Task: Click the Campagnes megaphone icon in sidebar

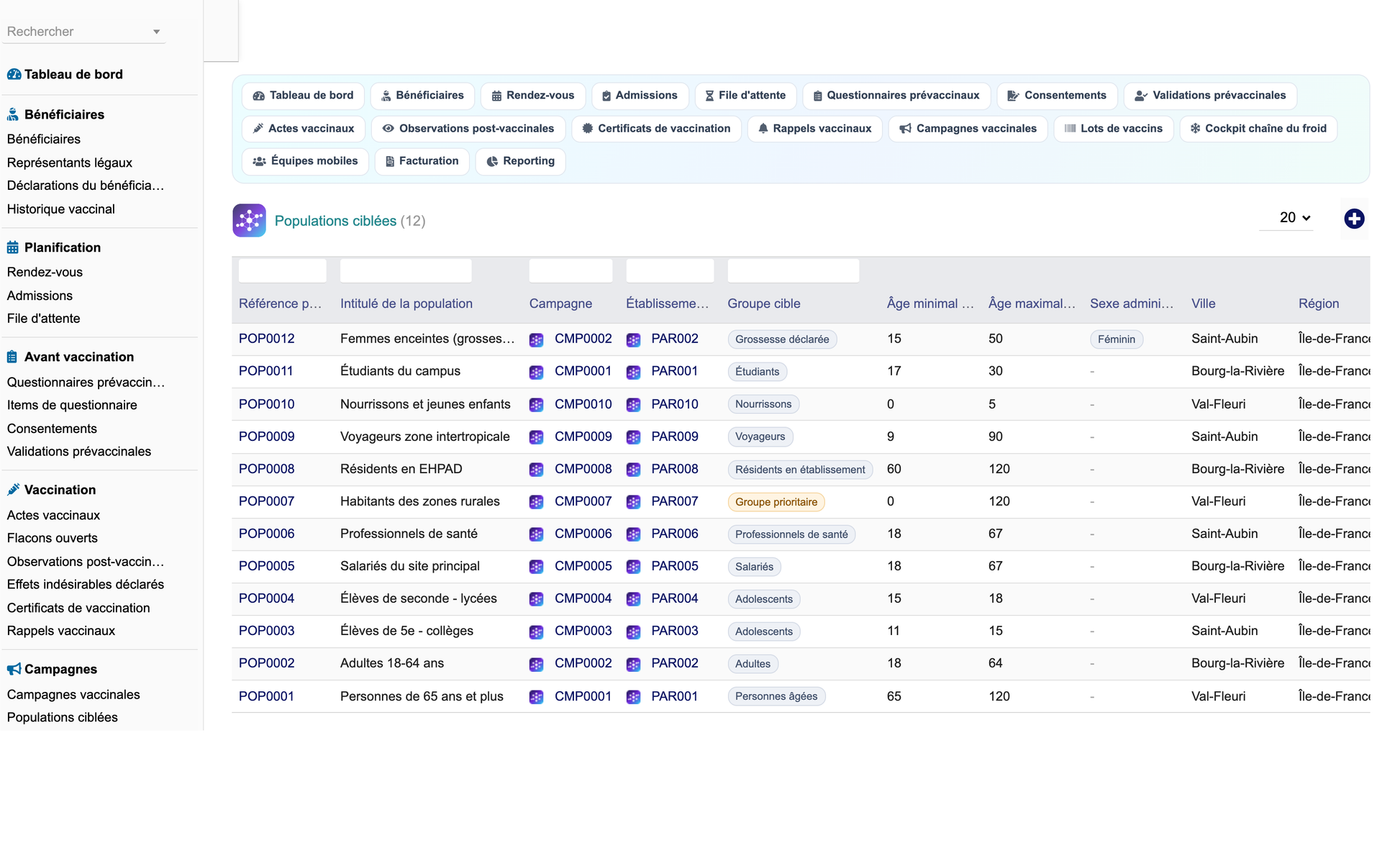Action: tap(14, 669)
